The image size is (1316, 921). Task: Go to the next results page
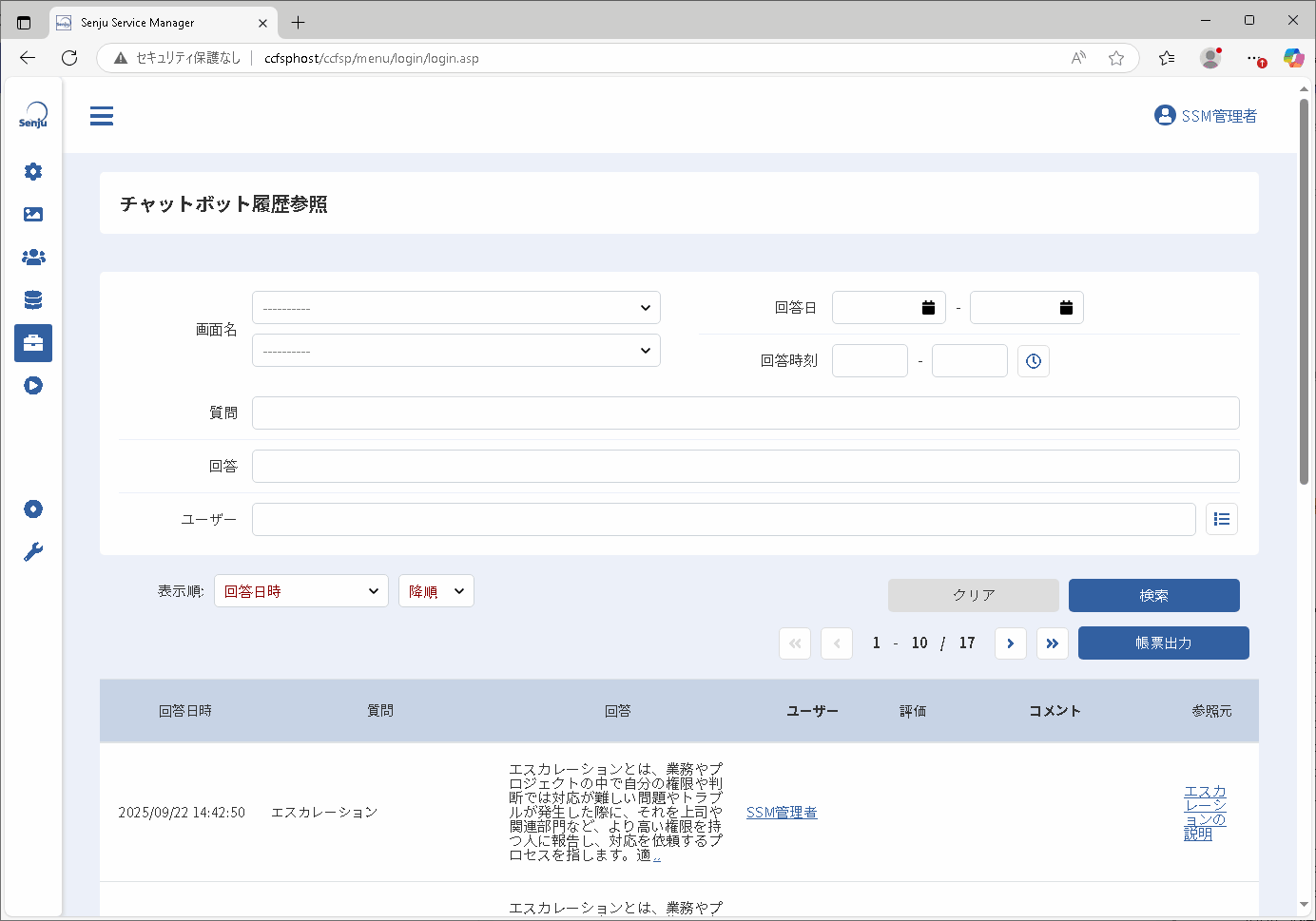[1011, 643]
